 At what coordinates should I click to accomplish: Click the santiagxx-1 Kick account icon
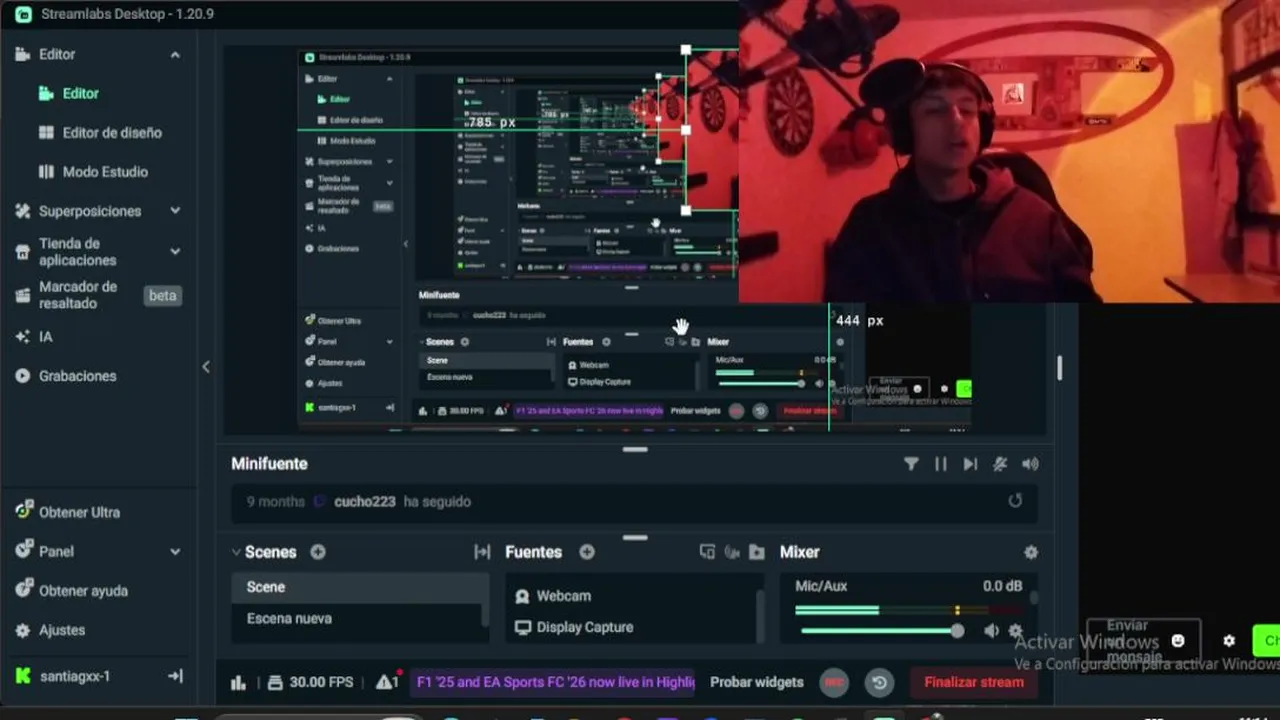pos(23,676)
